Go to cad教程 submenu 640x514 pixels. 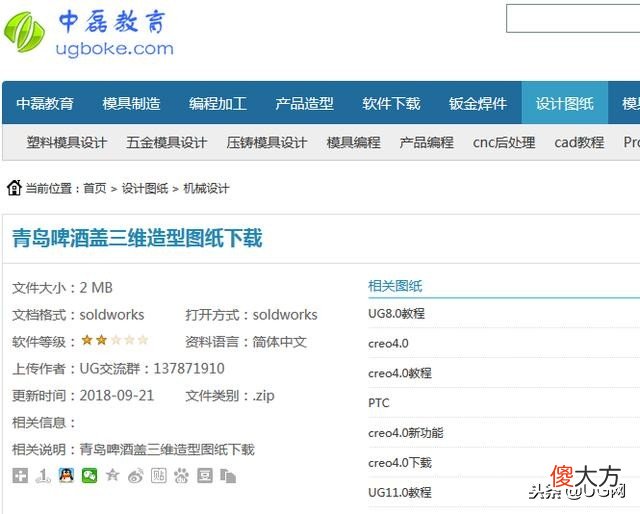click(579, 142)
